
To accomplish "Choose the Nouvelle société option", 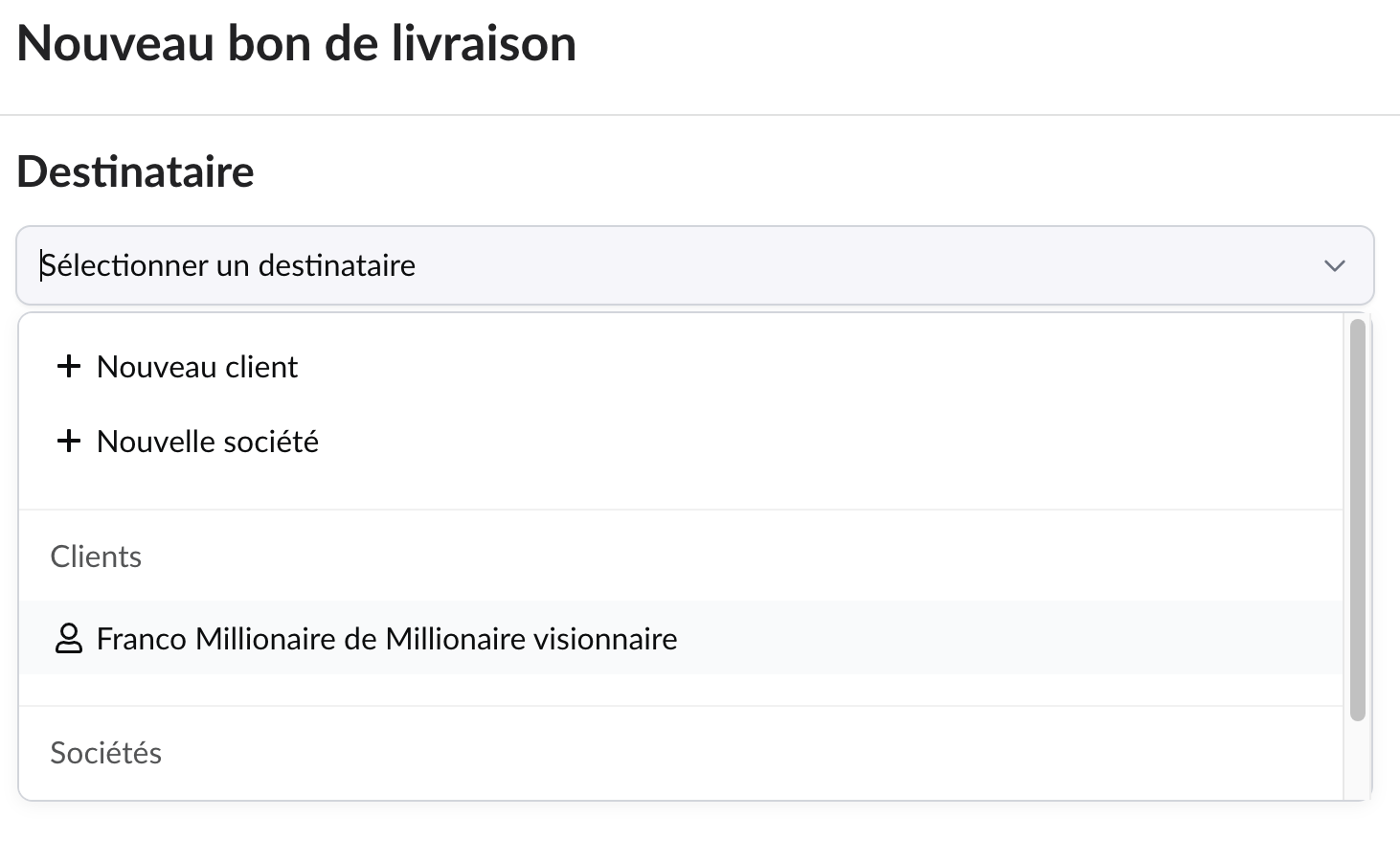I will [x=207, y=442].
